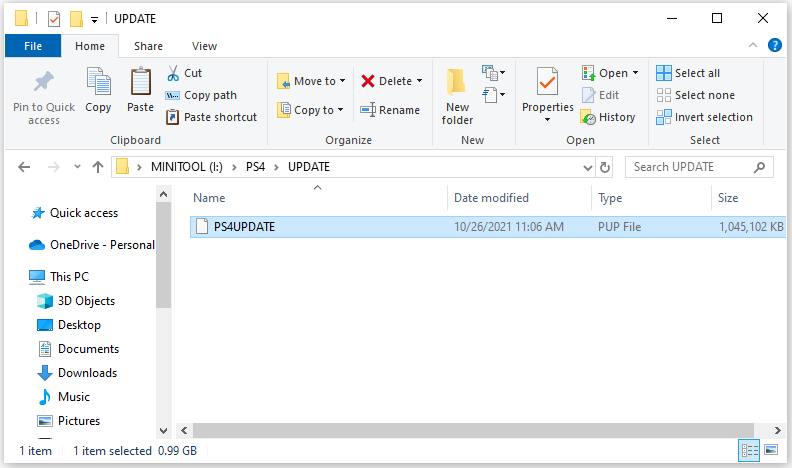Expand the Open dropdown arrow
Screen dimensions: 792x468
tap(635, 73)
